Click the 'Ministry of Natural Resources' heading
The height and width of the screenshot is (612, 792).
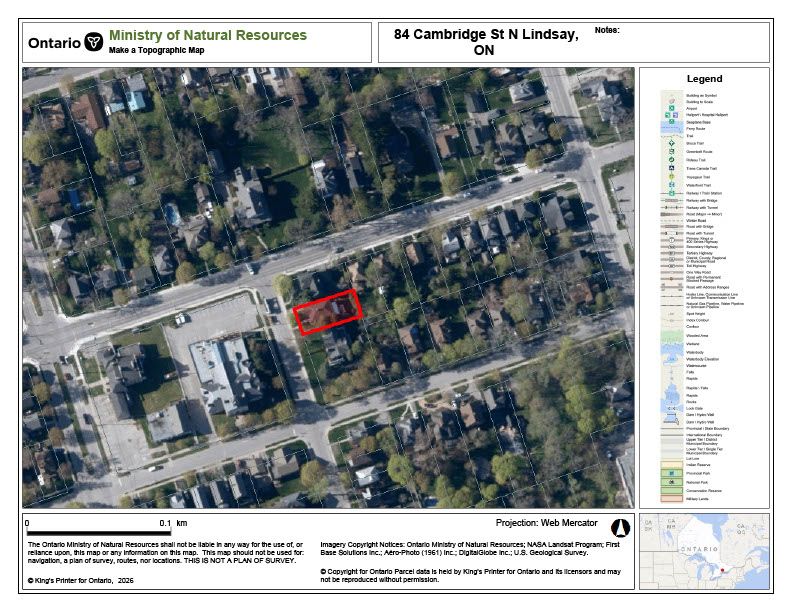(x=207, y=35)
